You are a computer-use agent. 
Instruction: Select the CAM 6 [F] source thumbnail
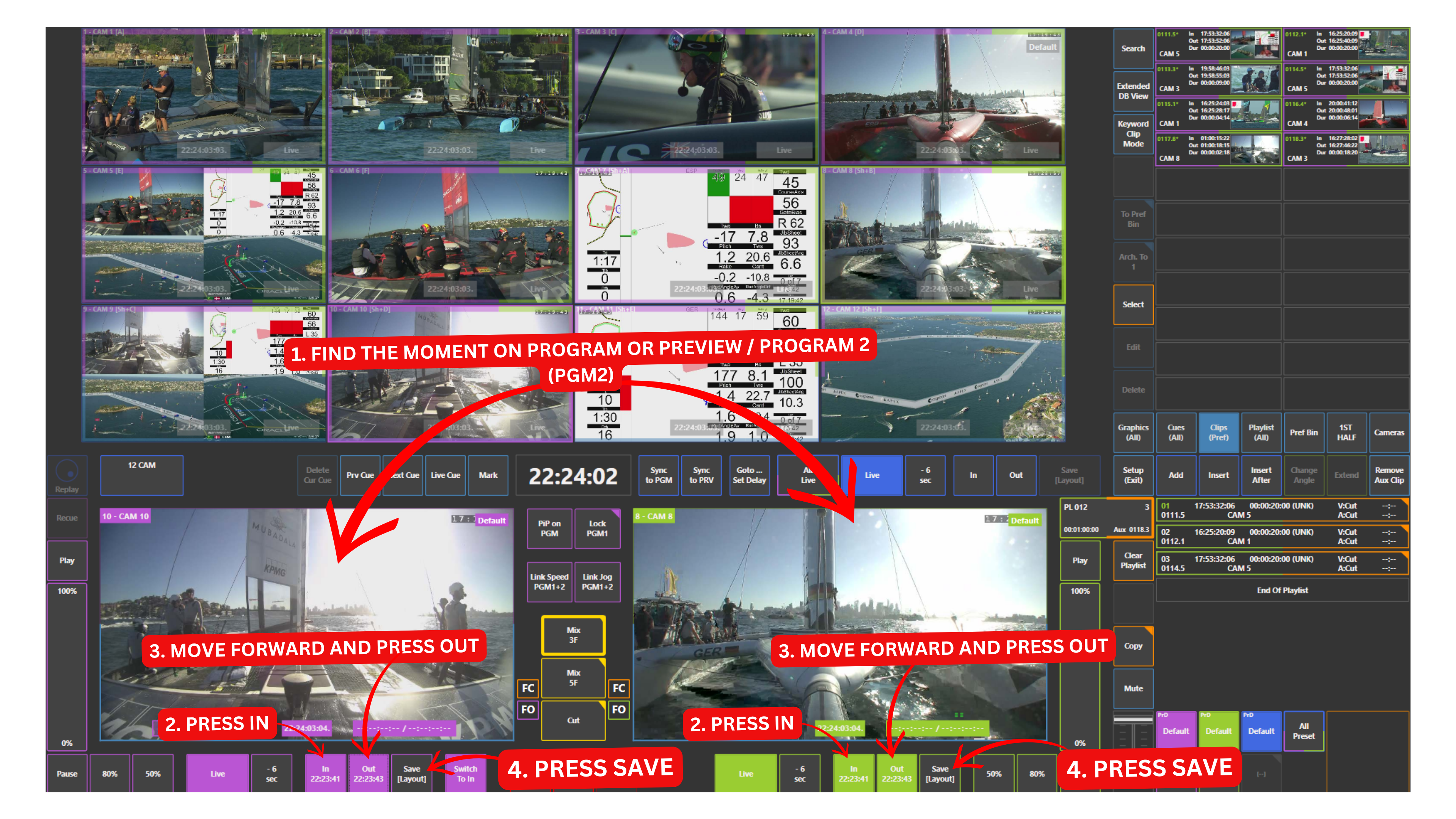(x=450, y=235)
